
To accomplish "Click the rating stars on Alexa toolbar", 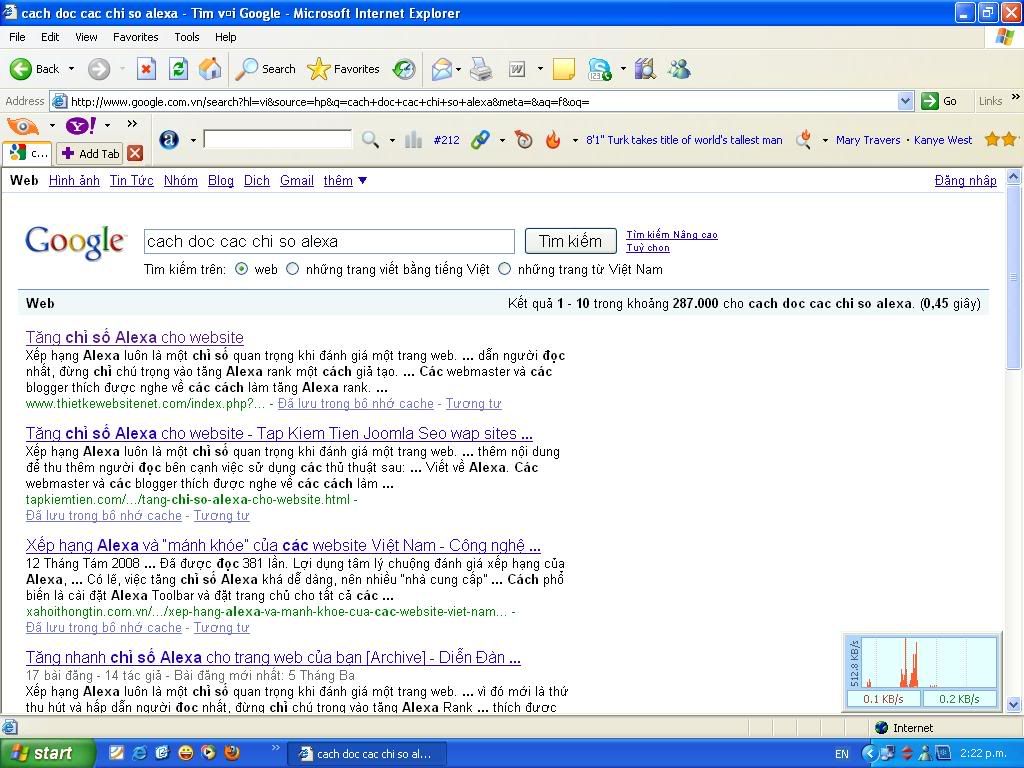I will tap(1001, 139).
